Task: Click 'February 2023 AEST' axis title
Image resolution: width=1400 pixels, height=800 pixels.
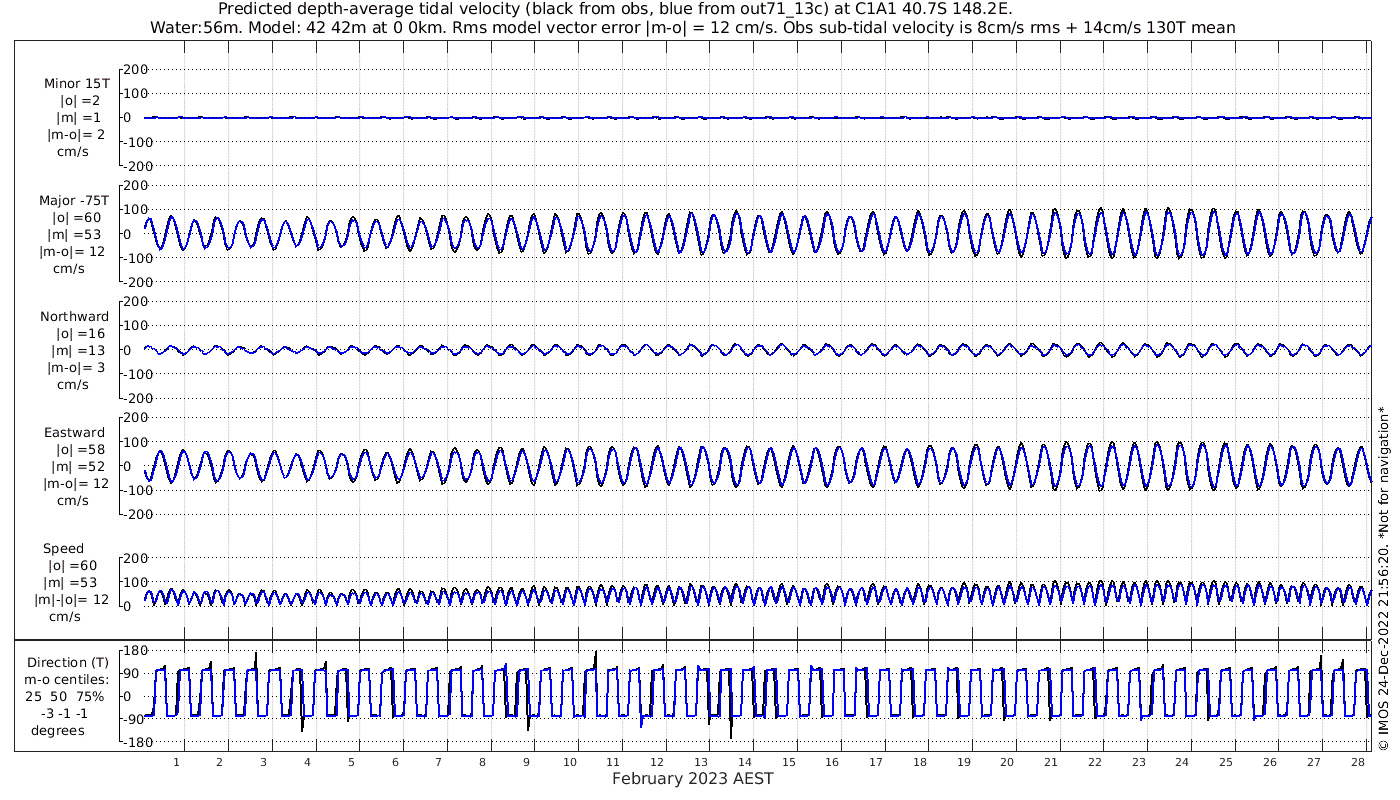Action: point(693,779)
